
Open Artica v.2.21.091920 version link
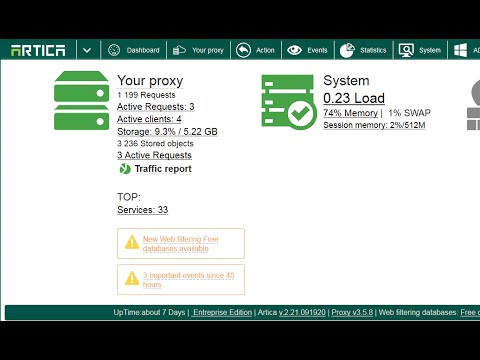[x=302, y=312]
